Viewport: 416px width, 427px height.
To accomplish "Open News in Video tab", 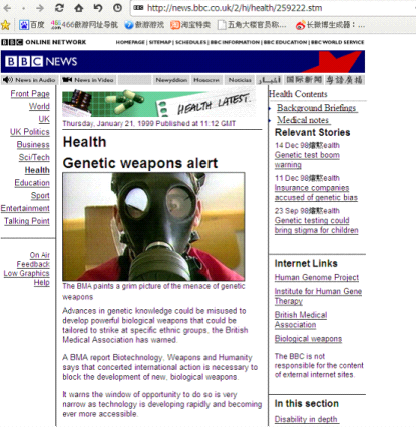I will point(88,80).
